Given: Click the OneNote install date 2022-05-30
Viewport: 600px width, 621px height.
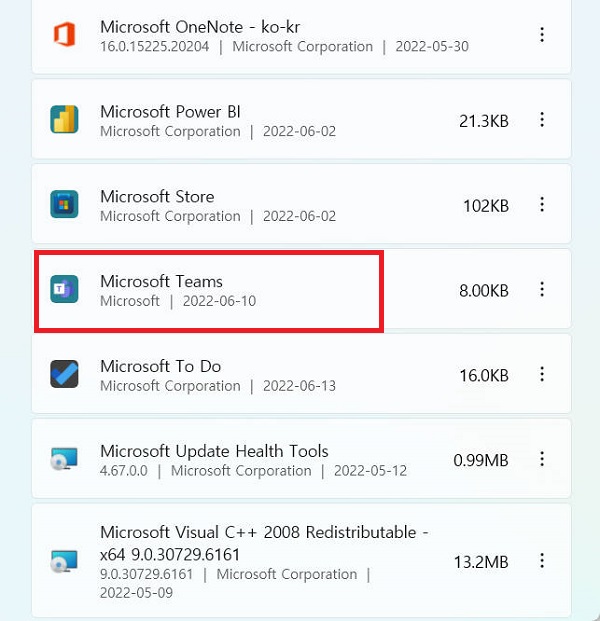Looking at the screenshot, I should coord(432,46).
